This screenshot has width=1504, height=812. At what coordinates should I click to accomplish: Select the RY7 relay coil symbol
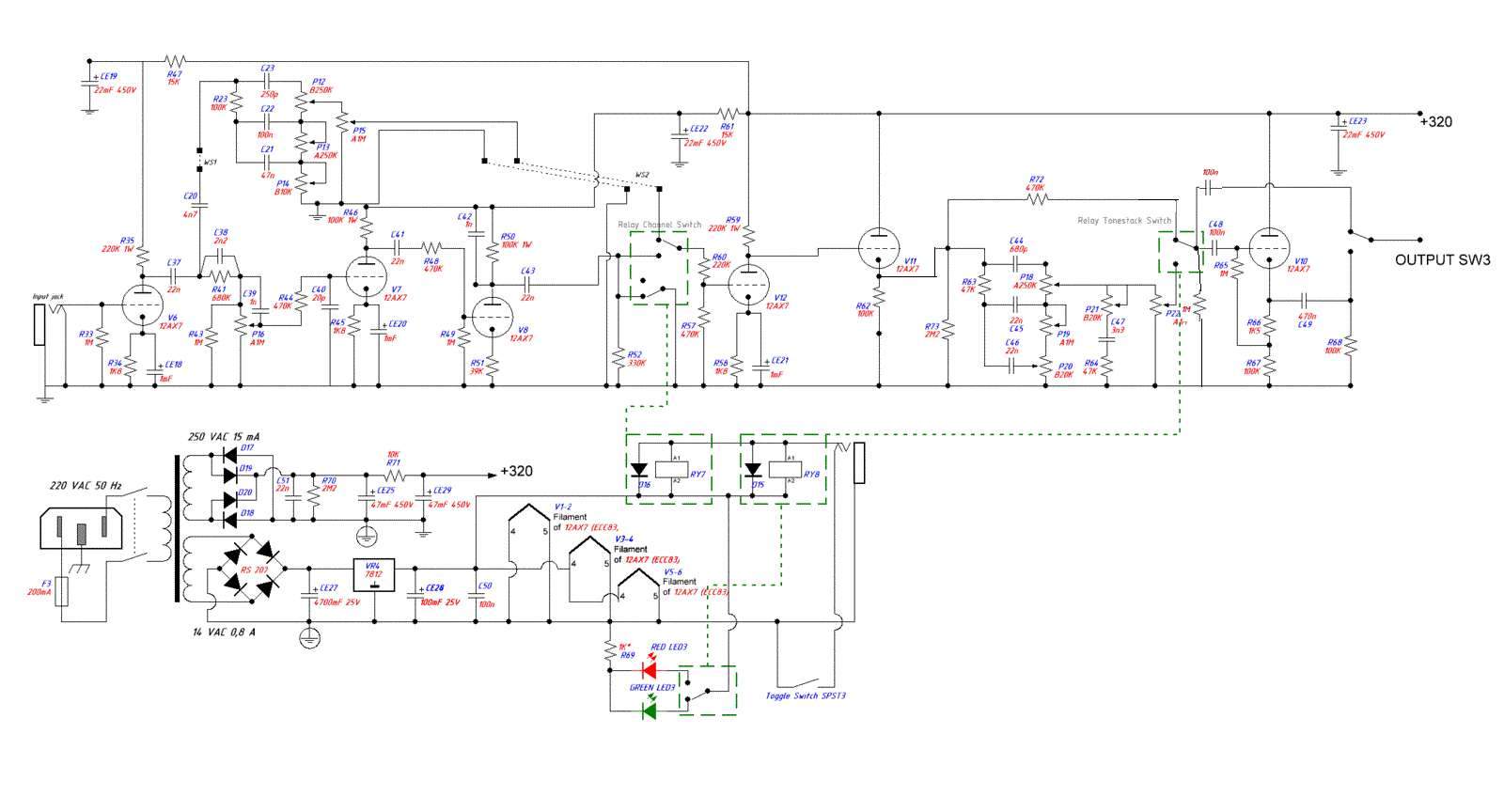[x=669, y=469]
